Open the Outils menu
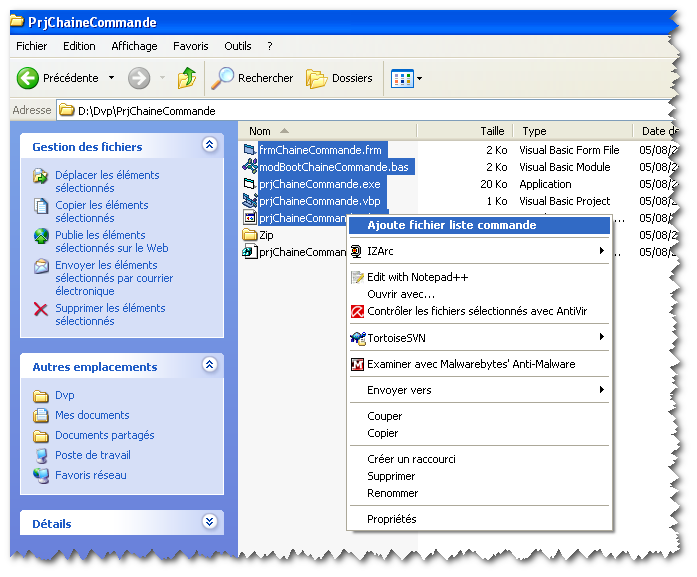 point(238,46)
